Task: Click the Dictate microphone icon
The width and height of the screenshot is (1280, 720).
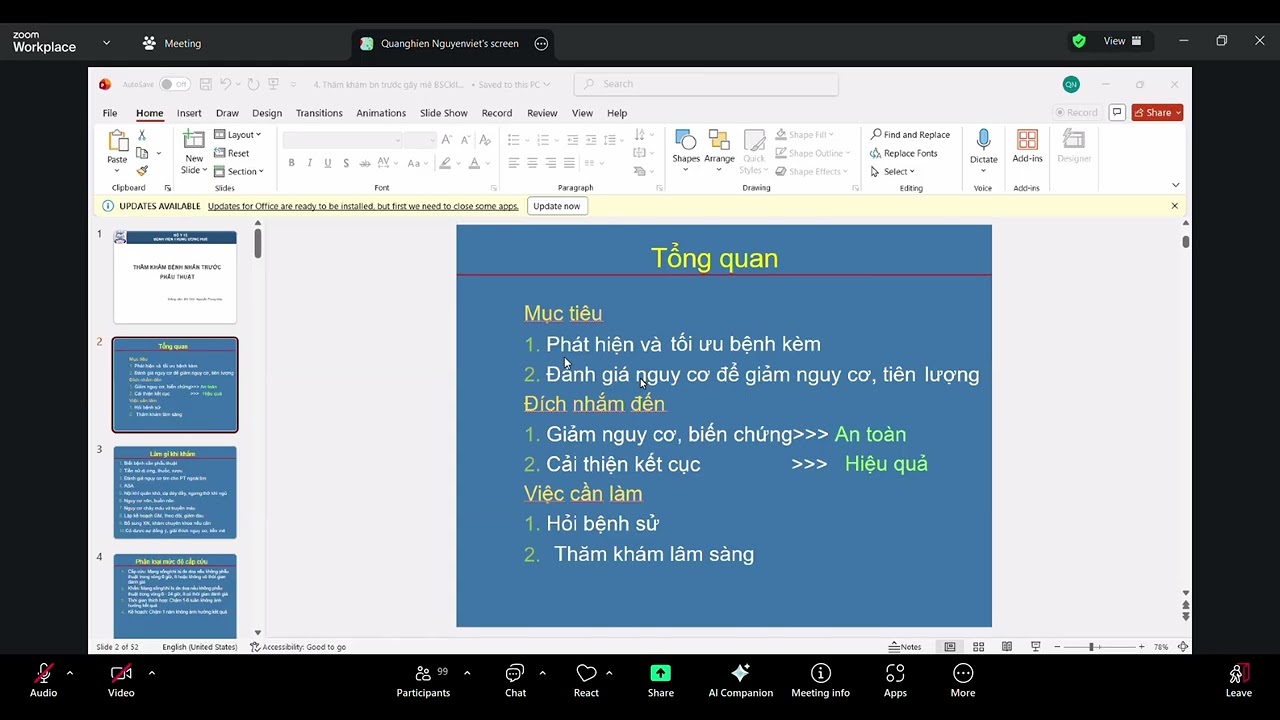Action: [983, 140]
